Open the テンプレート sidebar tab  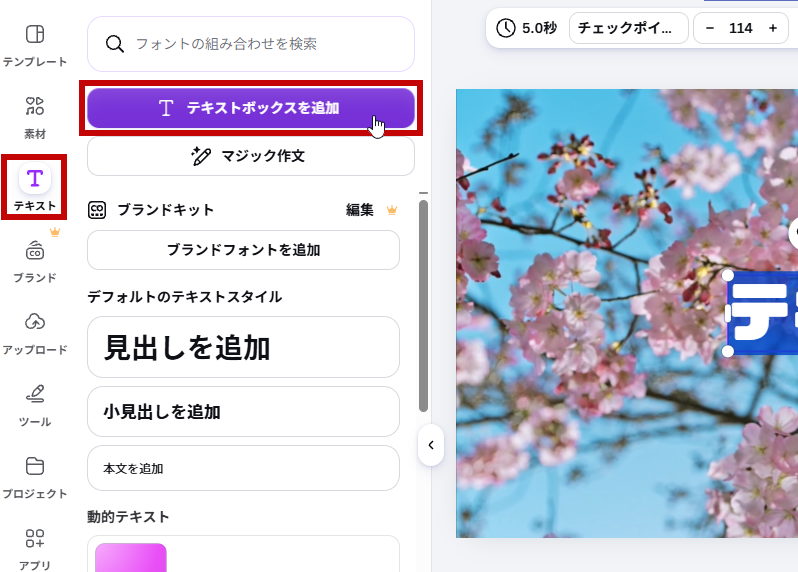click(35, 46)
